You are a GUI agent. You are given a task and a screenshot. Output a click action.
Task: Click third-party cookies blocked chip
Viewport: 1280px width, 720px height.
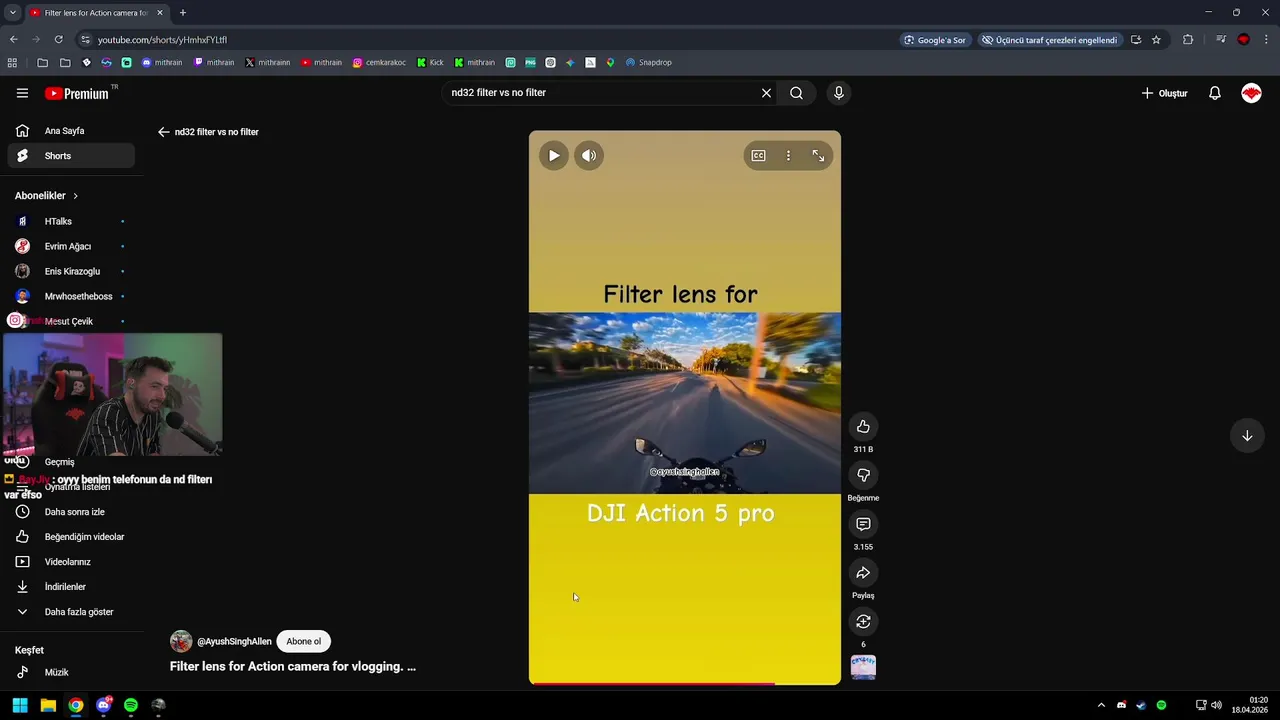pyautogui.click(x=1049, y=40)
